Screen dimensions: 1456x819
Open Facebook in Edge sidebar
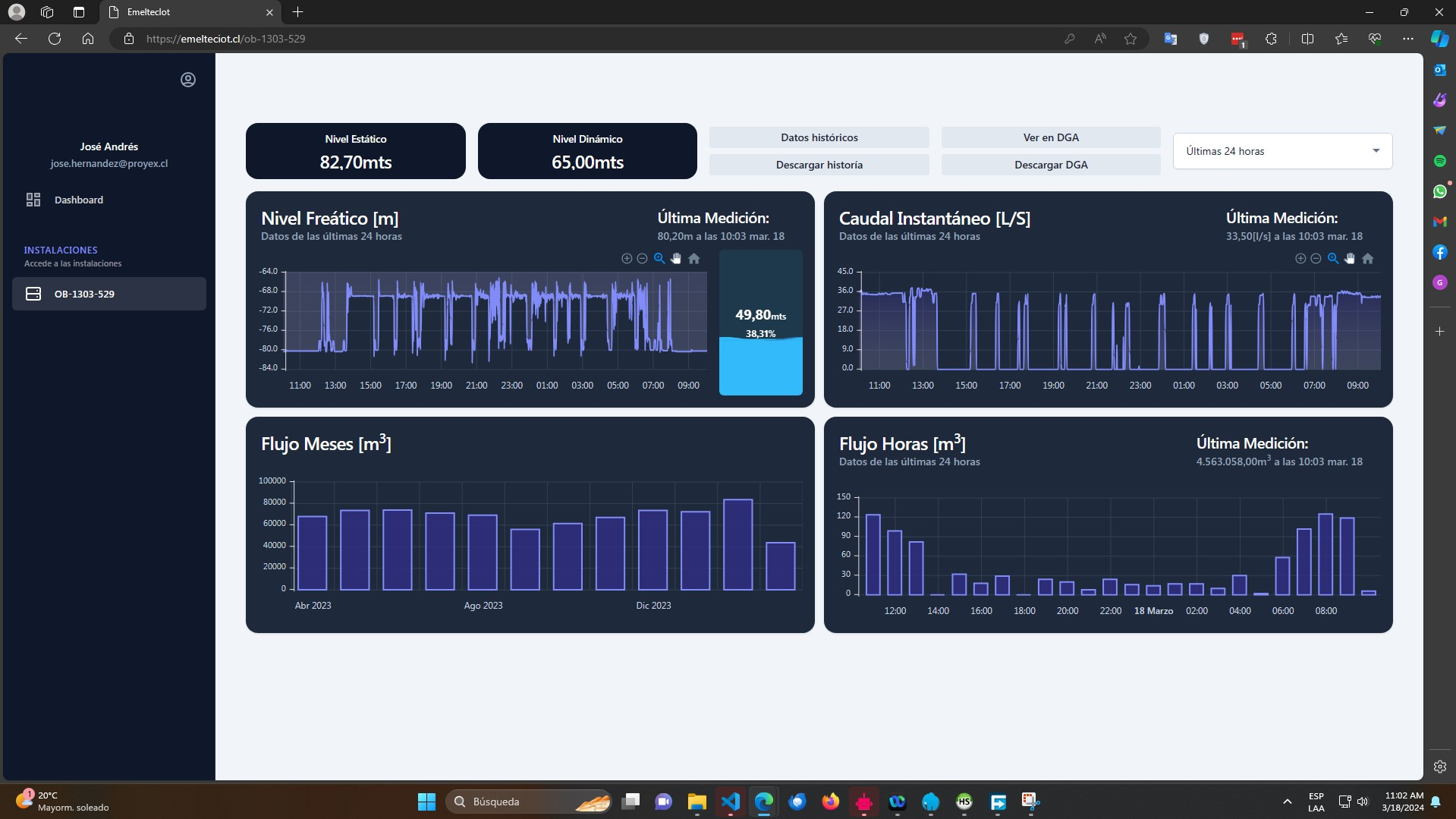[1440, 252]
